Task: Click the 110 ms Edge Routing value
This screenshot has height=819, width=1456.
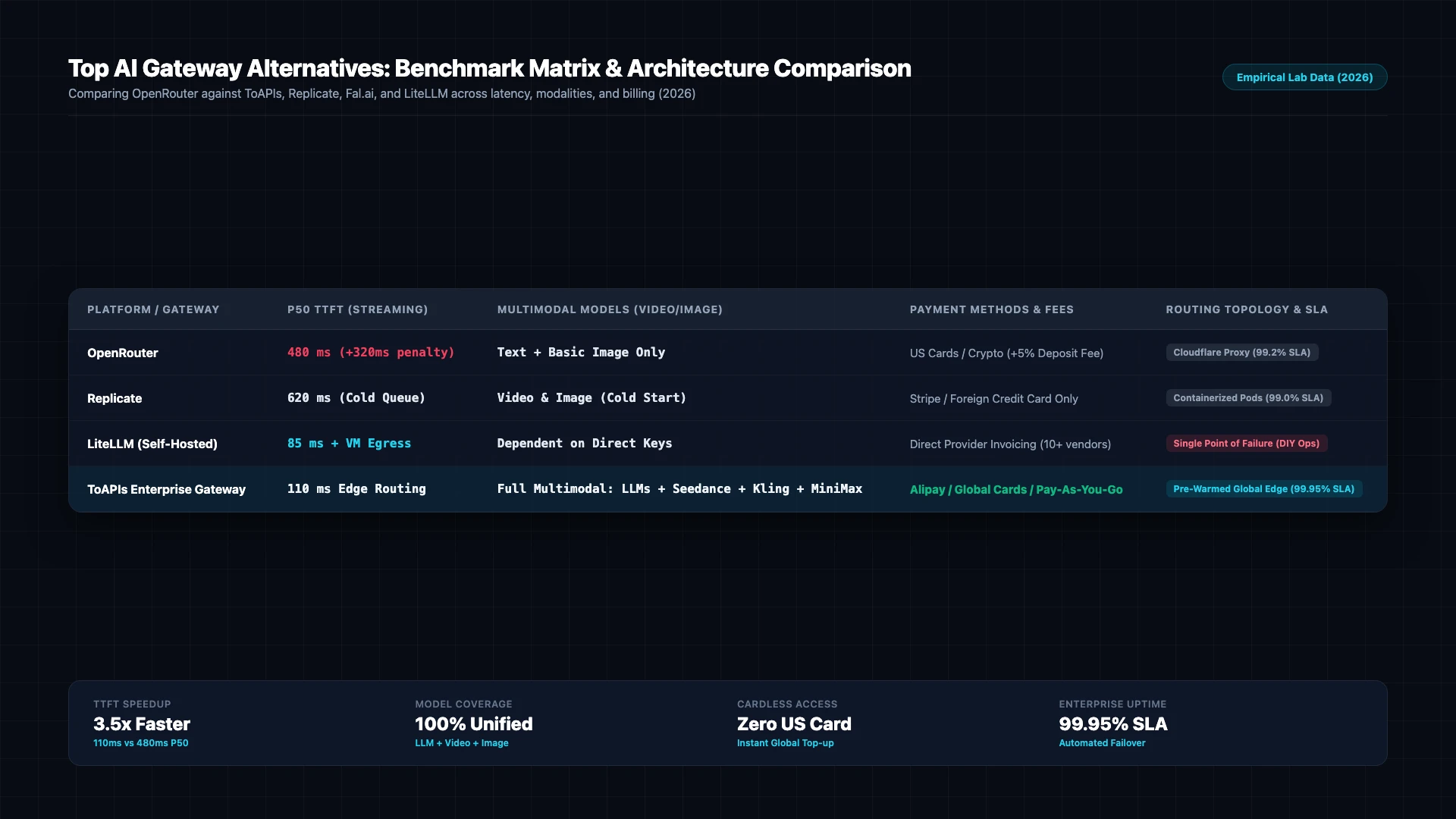Action: pos(356,488)
